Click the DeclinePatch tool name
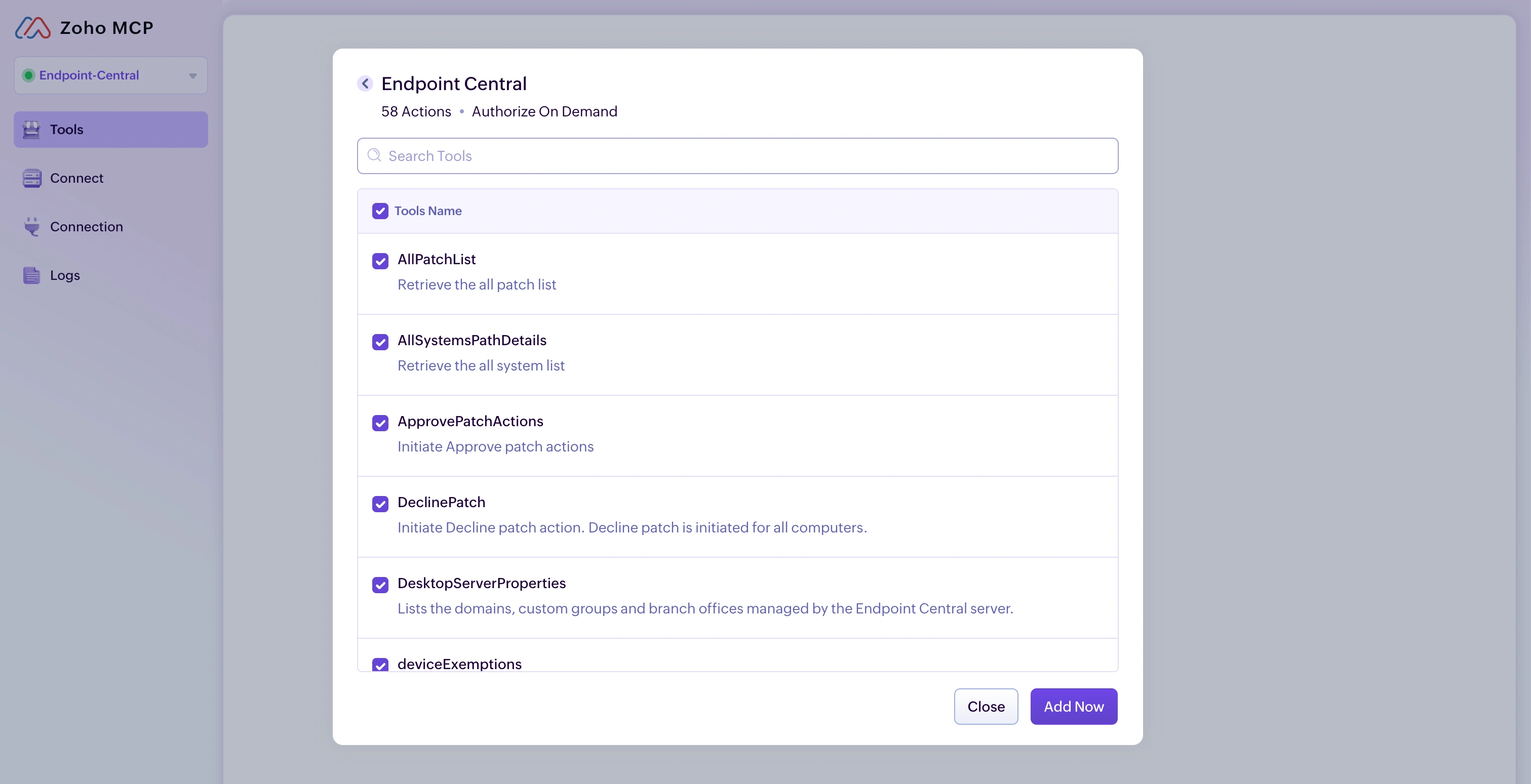This screenshot has height=784, width=1531. tap(442, 503)
